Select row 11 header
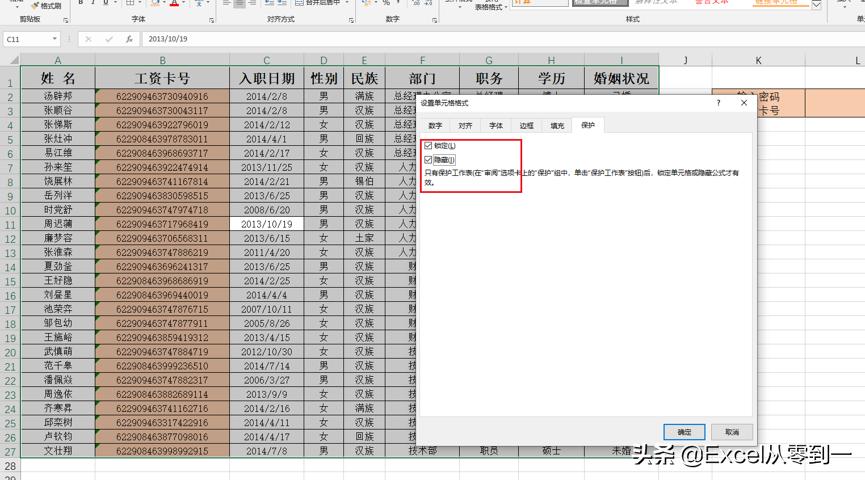865x480 pixels. (x=10, y=225)
